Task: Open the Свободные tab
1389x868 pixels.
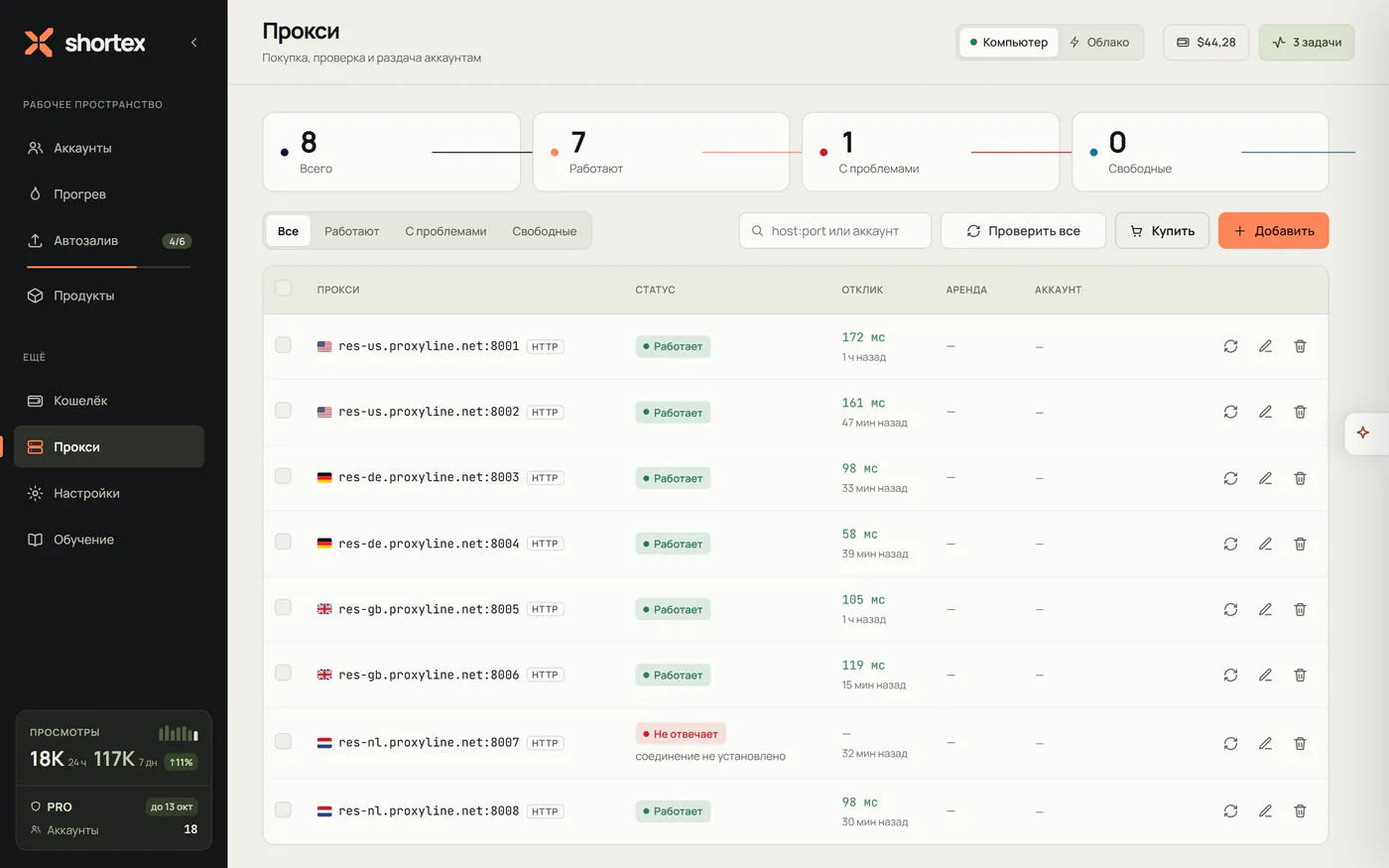Action: (x=544, y=231)
